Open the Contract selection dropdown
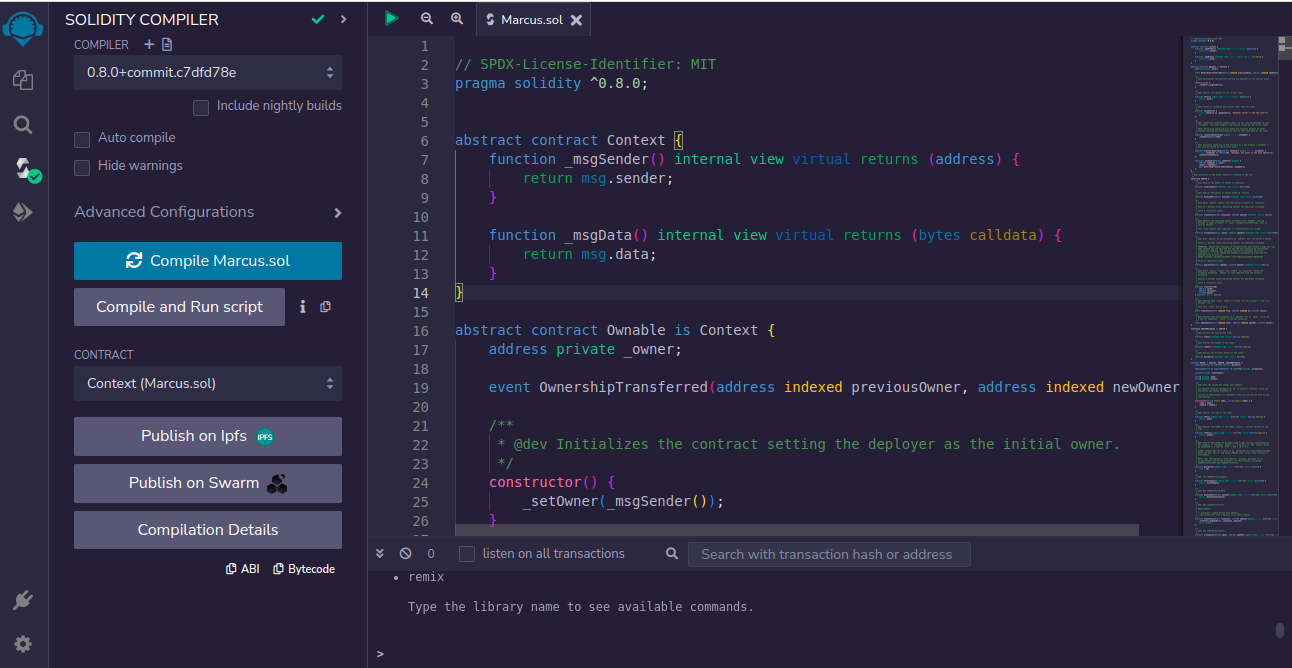The height and width of the screenshot is (668, 1292). 208,384
